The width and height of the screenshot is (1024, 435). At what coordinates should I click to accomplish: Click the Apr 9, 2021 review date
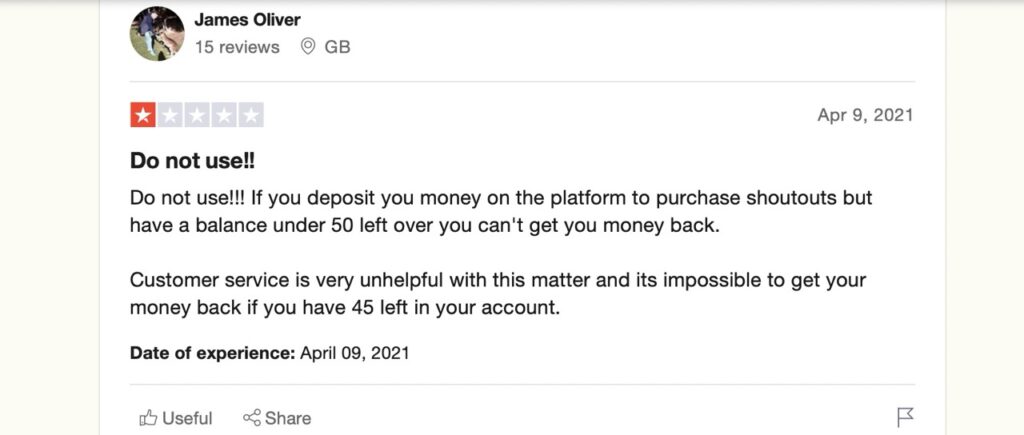865,115
